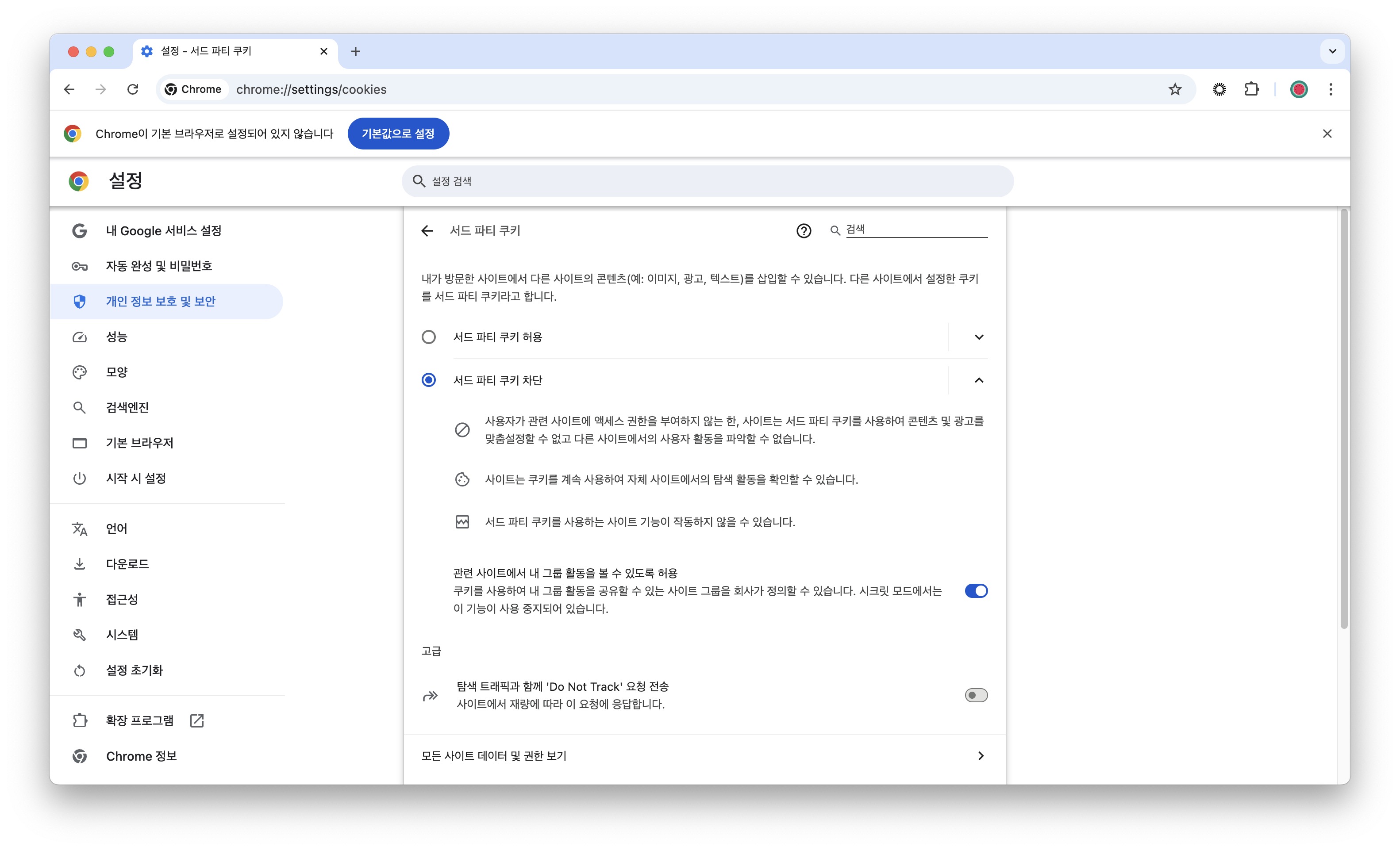Screen dimensions: 1400x850
Task: Click the power icon for startup
Action: (80, 479)
